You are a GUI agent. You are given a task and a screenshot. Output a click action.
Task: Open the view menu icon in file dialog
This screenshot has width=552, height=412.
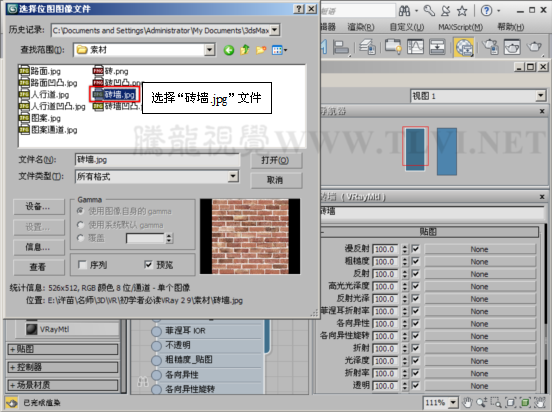[x=279, y=50]
